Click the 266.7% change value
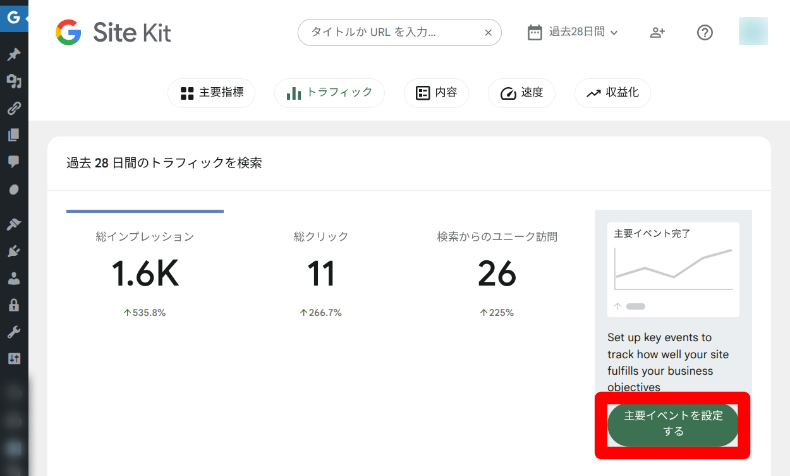Image resolution: width=790 pixels, height=476 pixels. coord(321,313)
